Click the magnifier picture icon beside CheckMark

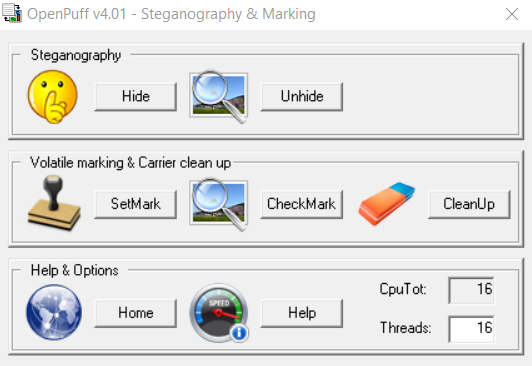219,205
